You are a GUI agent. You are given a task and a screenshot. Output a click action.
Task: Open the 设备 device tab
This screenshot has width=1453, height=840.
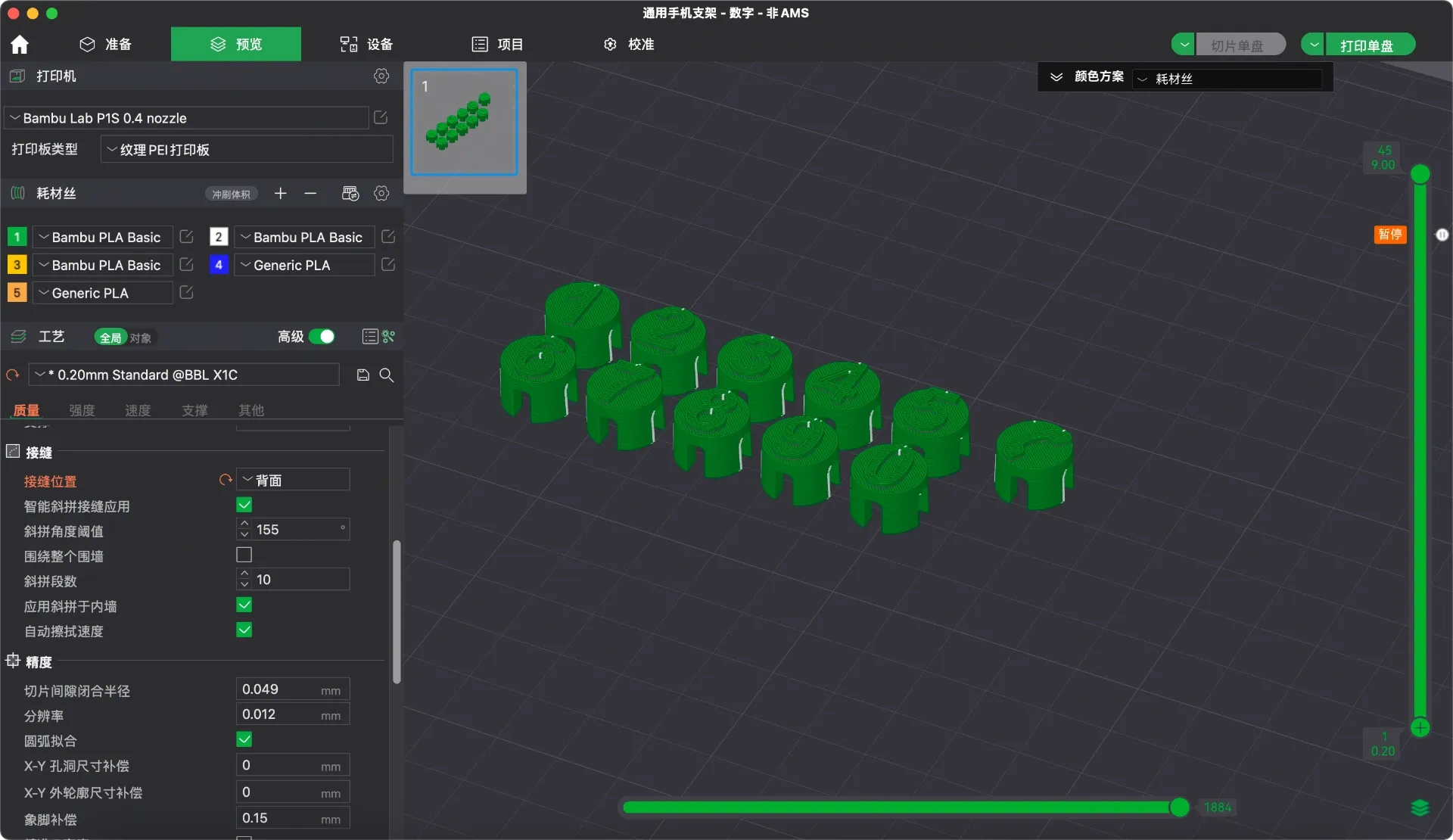[366, 44]
